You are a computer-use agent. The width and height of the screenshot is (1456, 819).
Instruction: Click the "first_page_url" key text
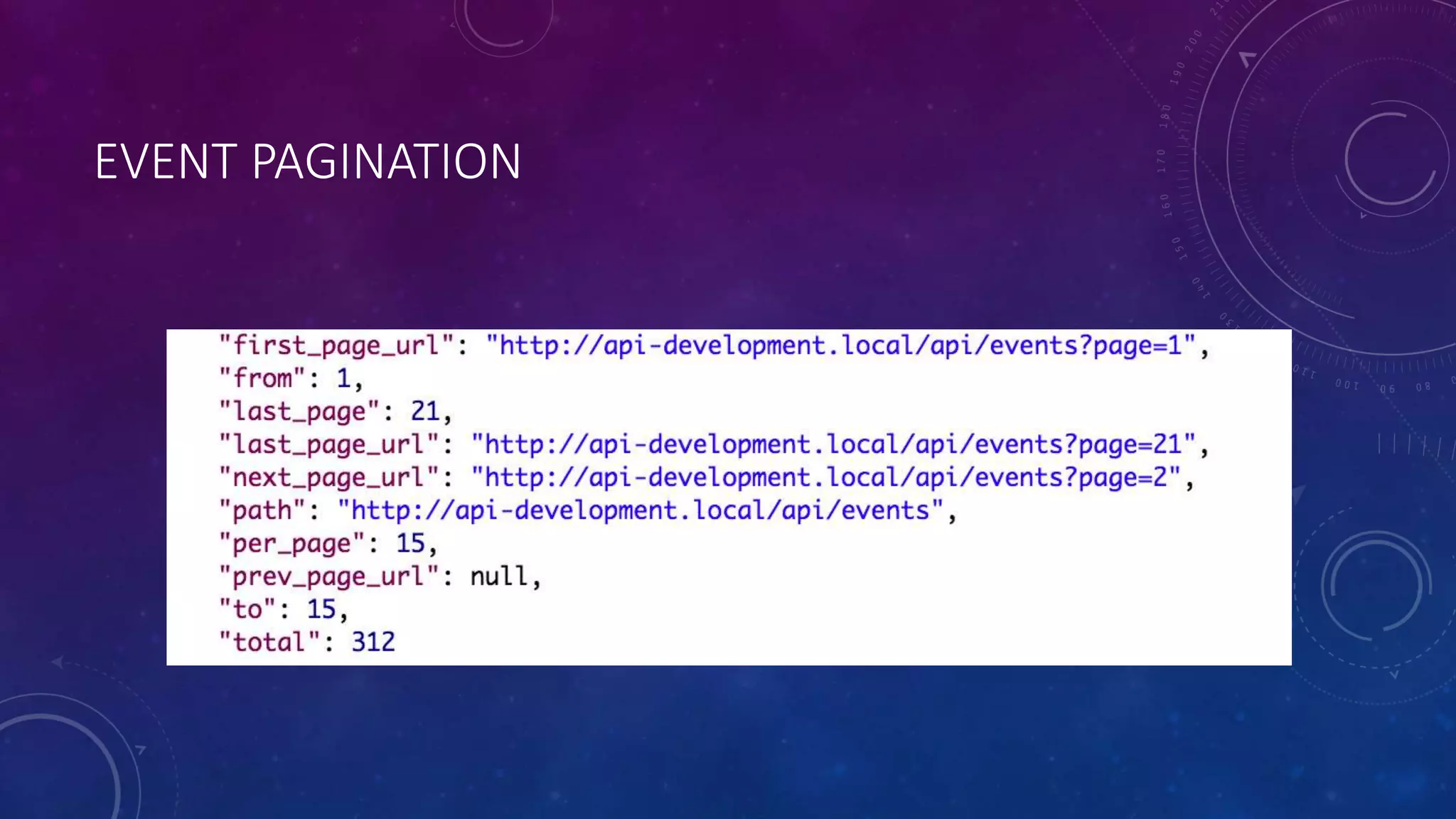pos(336,346)
